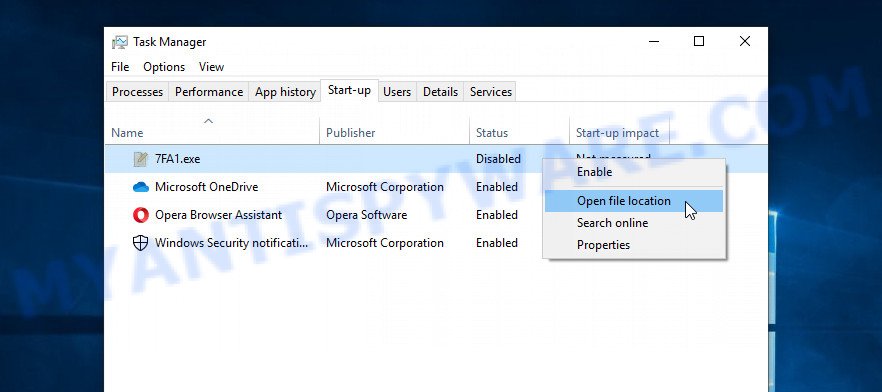
Task: Select the 7FA1.exe row name
Action: (x=177, y=159)
